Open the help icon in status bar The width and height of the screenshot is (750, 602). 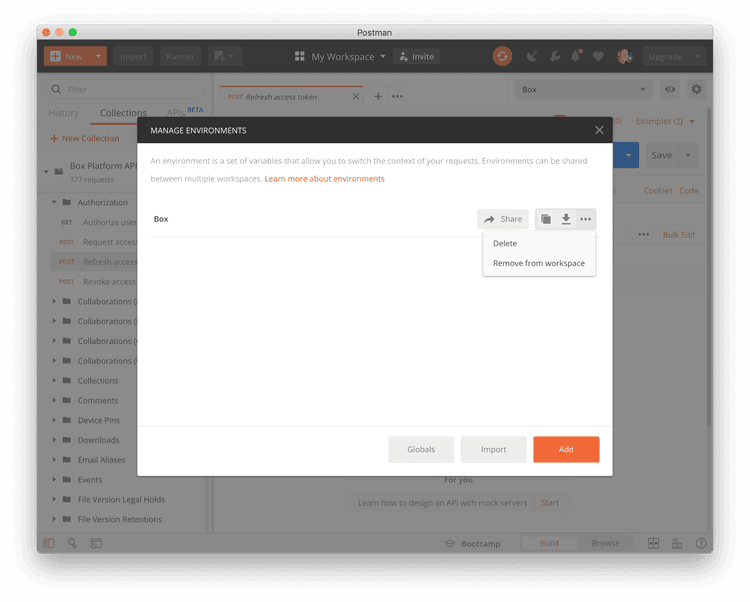tap(701, 543)
